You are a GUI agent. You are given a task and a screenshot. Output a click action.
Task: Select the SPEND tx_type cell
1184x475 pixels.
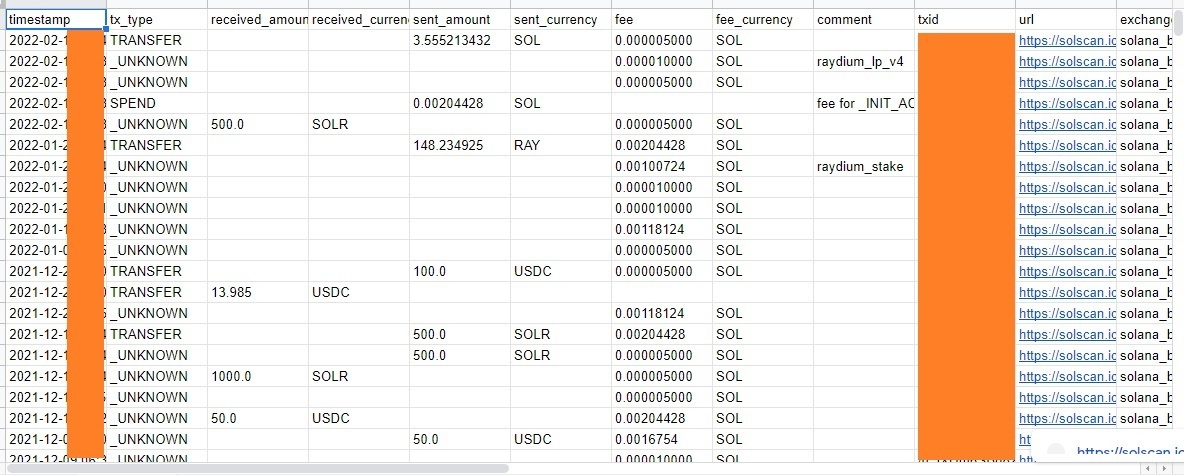coord(157,103)
